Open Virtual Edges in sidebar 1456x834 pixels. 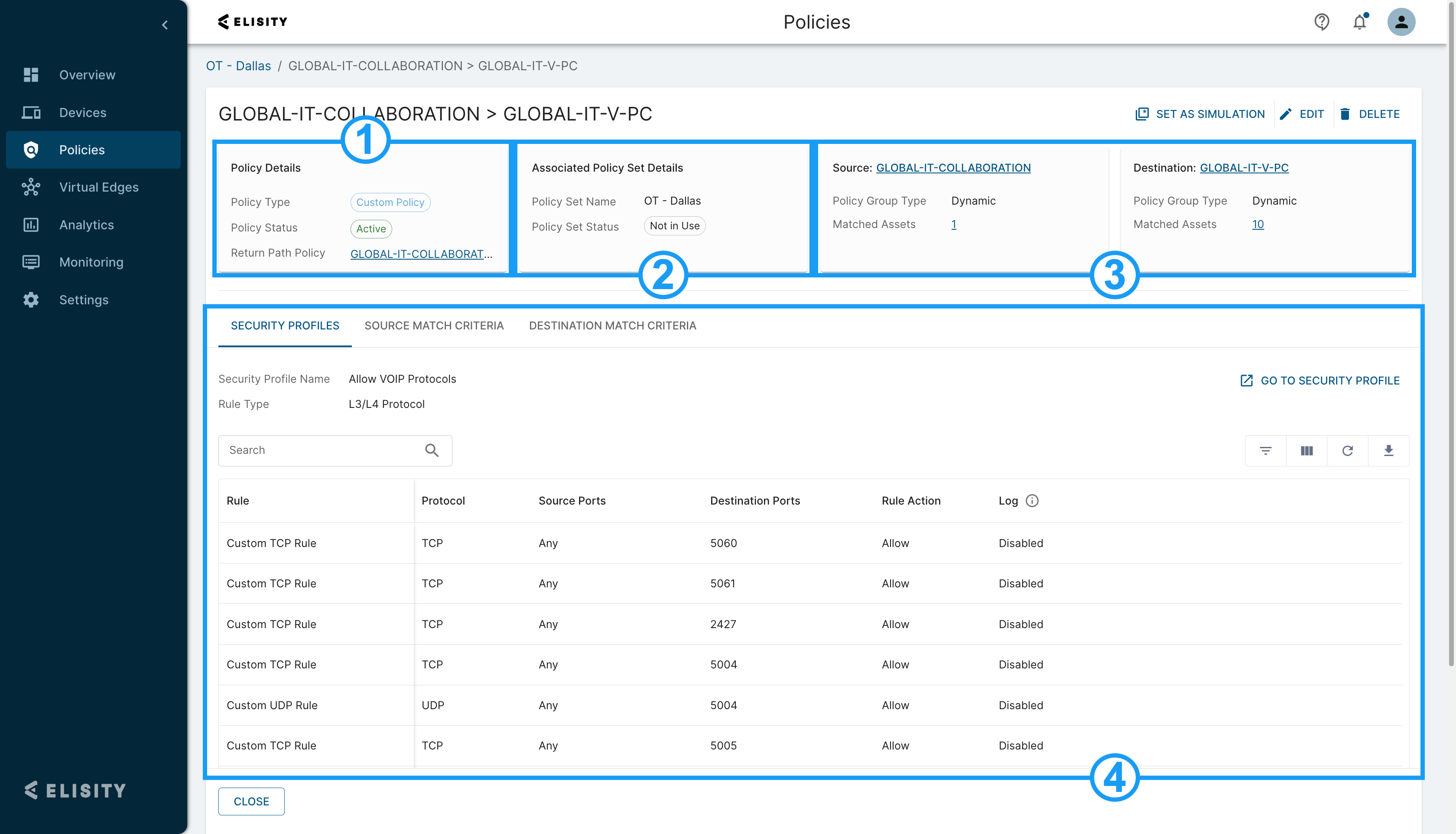tap(98, 187)
